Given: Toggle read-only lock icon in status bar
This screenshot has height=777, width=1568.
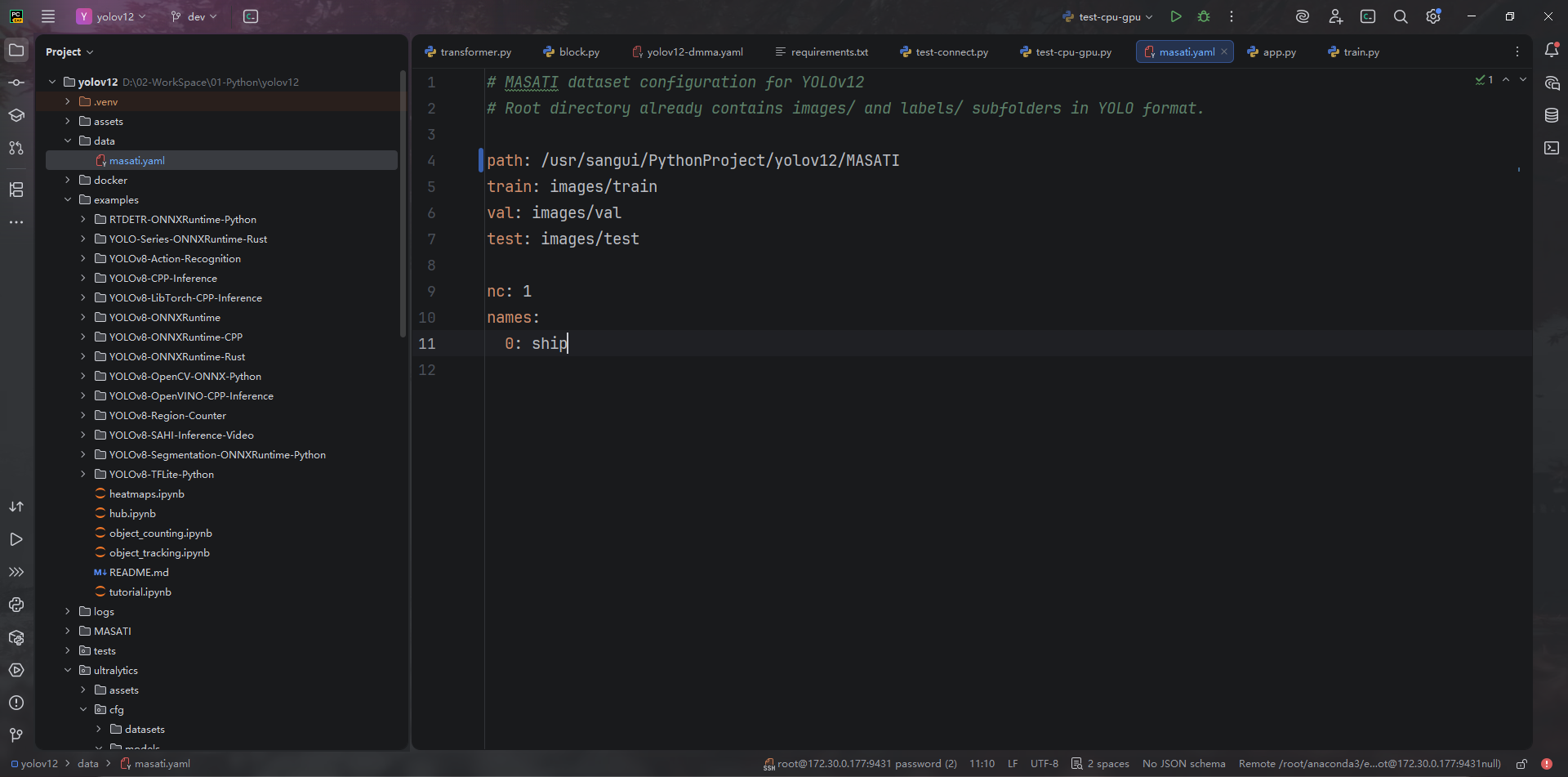Looking at the screenshot, I should [x=1521, y=764].
